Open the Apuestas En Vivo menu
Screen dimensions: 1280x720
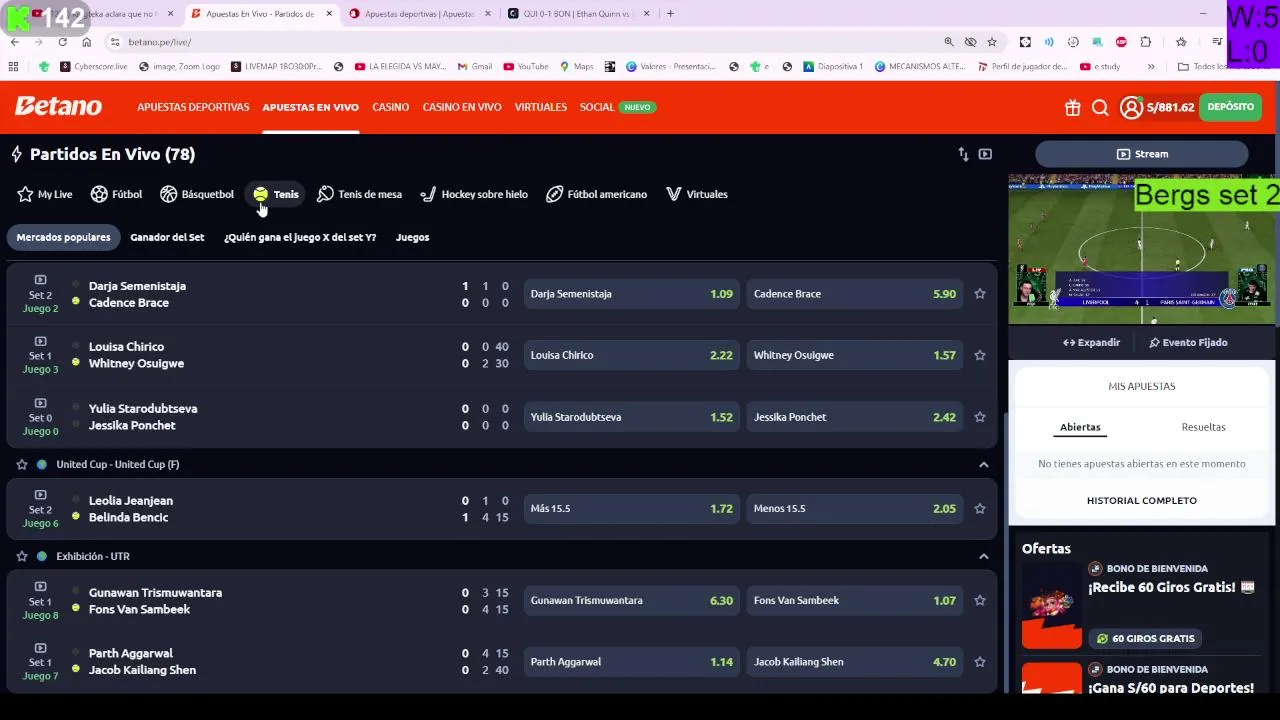click(x=310, y=107)
